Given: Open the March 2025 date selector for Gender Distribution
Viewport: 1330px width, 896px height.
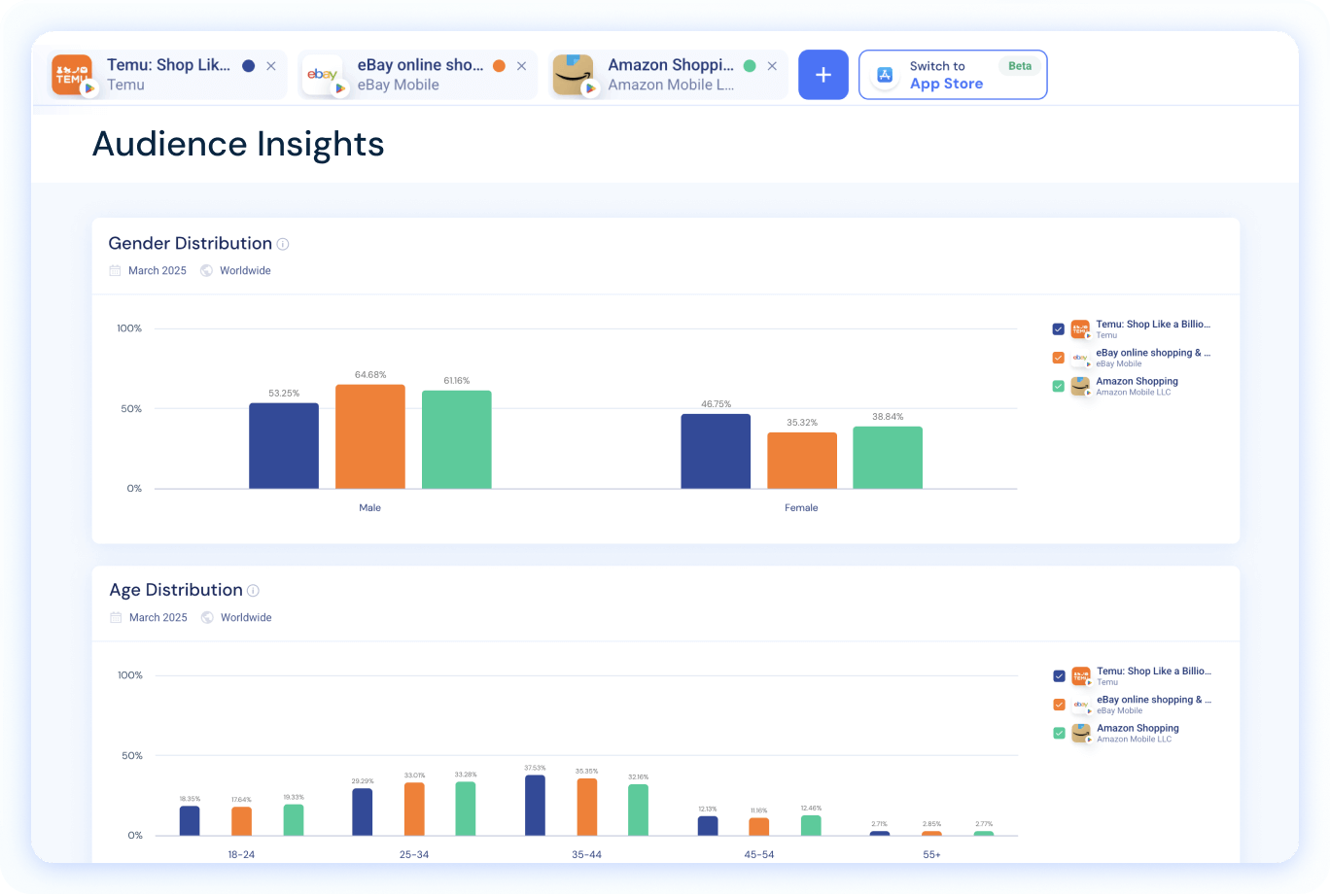Looking at the screenshot, I should point(157,270).
